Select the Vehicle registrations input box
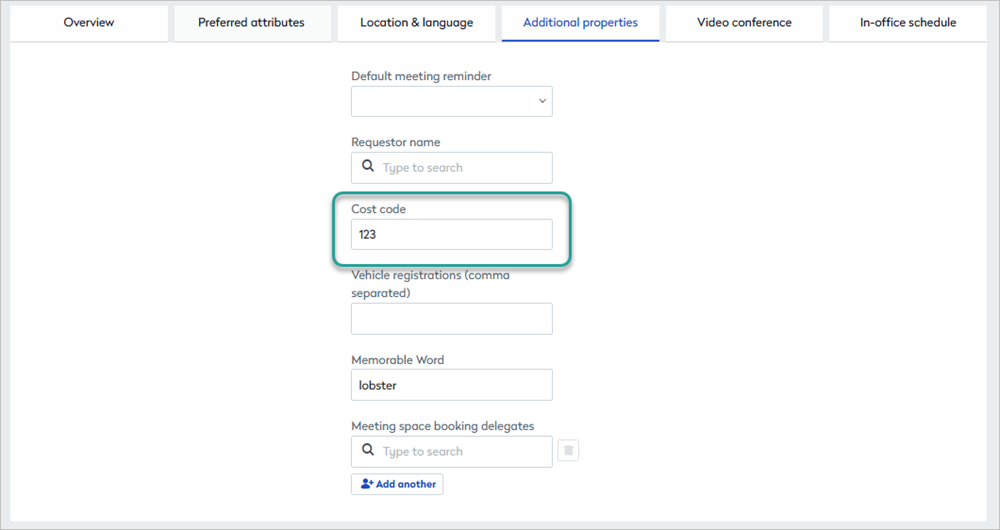1000x530 pixels. [451, 319]
